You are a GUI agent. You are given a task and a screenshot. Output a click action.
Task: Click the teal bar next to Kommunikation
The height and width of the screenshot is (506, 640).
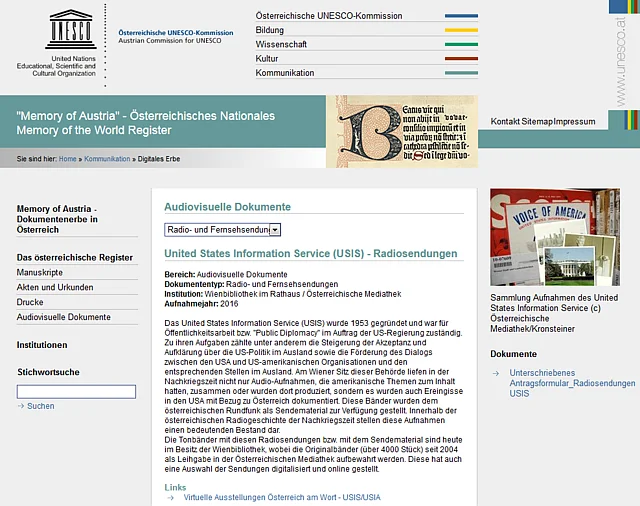[461, 73]
